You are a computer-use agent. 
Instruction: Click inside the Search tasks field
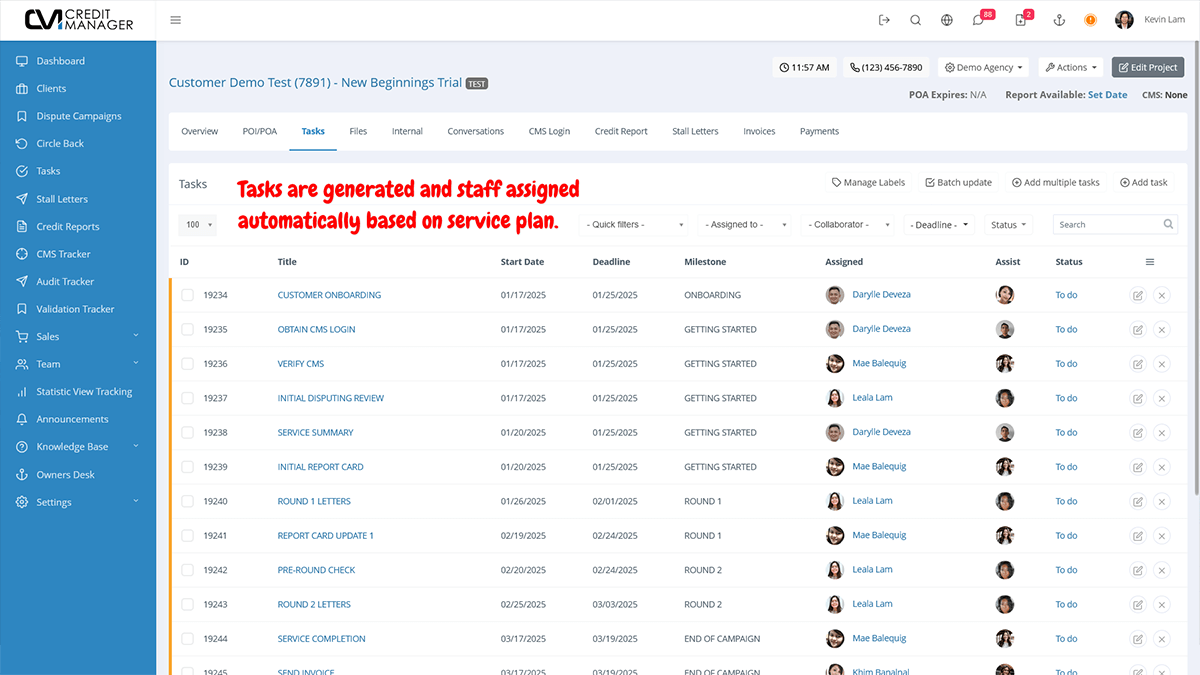1105,224
